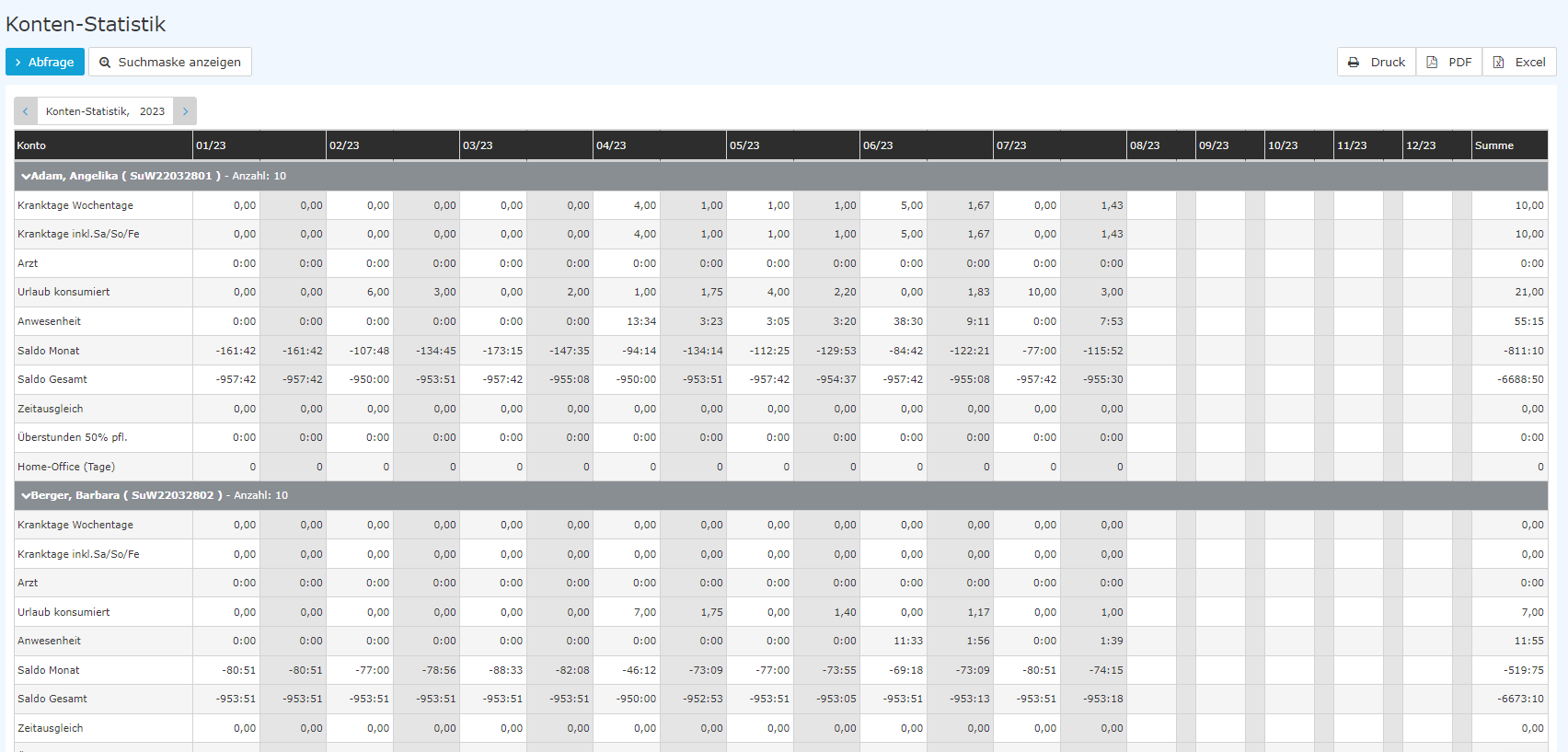Click the 10/23 column header
The image size is (1568, 752).
(x=1299, y=145)
